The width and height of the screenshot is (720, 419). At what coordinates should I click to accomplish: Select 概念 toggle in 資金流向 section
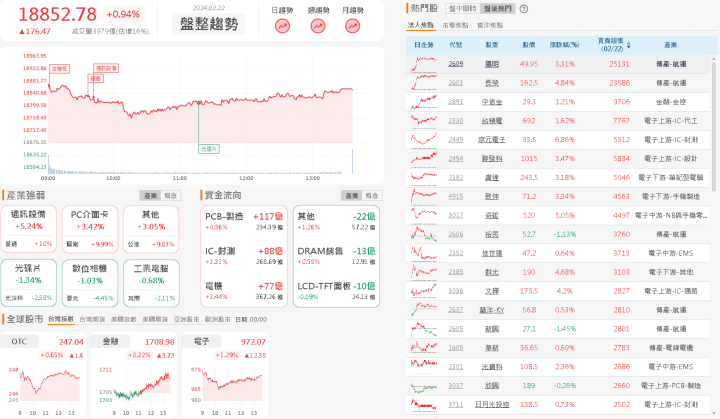[x=372, y=196]
